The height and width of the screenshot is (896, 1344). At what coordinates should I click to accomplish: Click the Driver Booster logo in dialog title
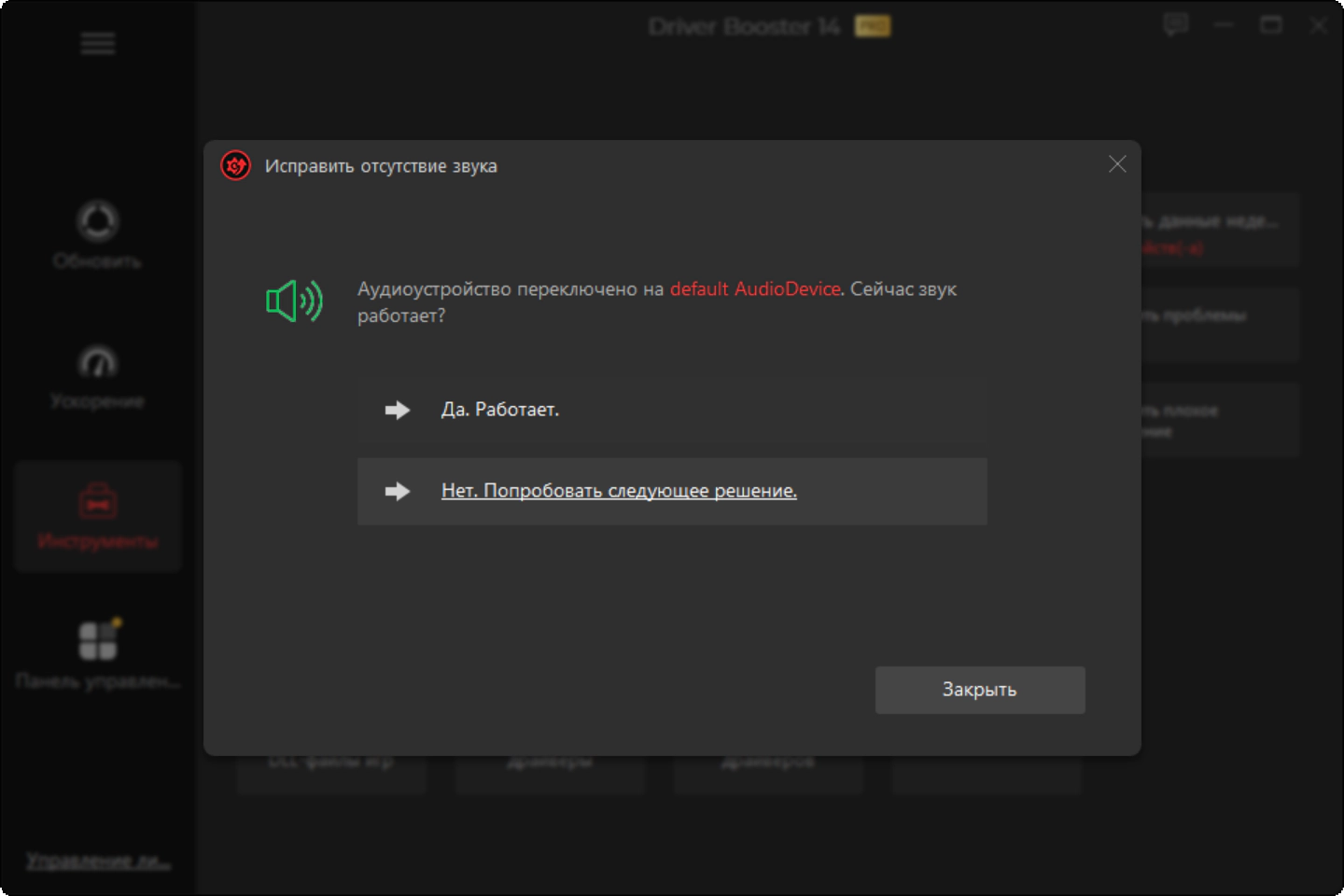(x=235, y=166)
